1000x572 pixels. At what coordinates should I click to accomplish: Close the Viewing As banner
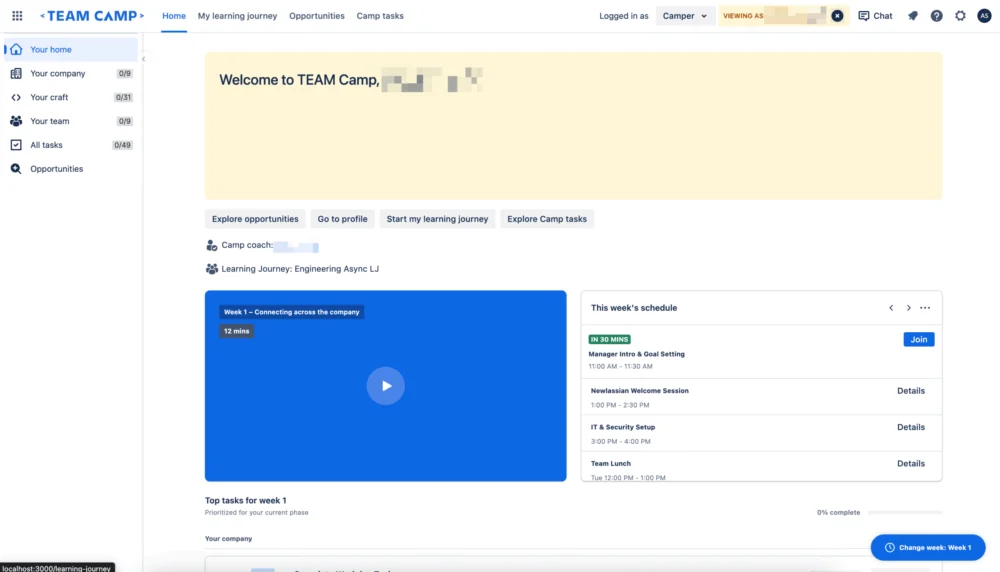(837, 16)
